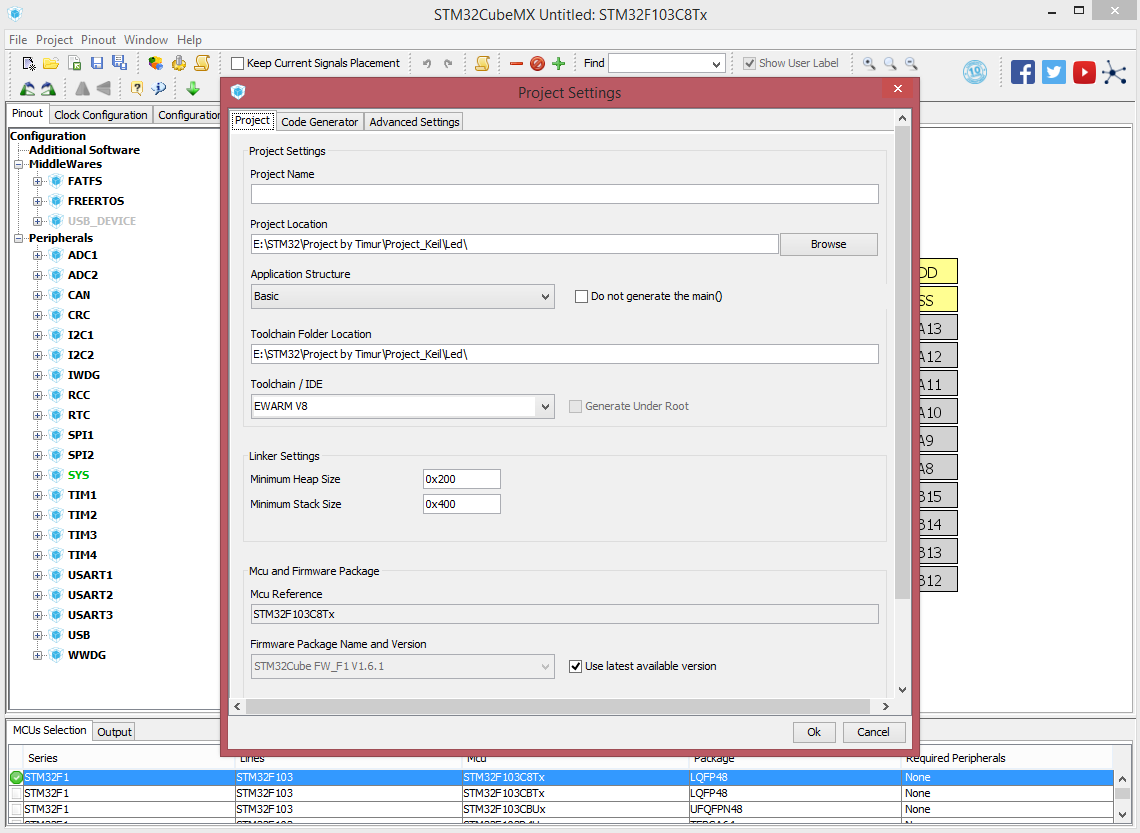The width and height of the screenshot is (1140, 833).
Task: Expand the SYS peripheral node
Action: (37, 475)
